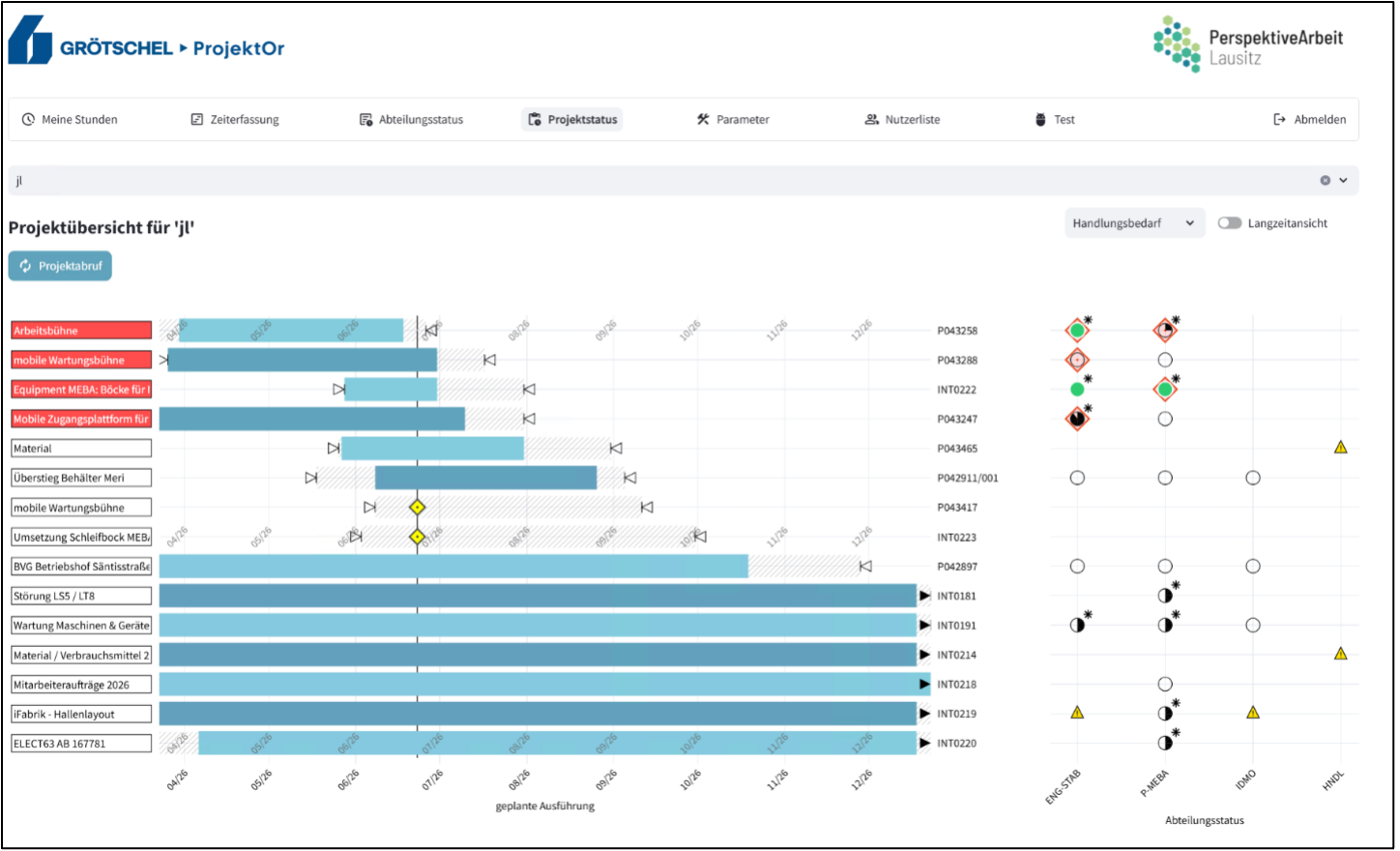Click the PerspektiveArbeit Lausitz logo
The height and width of the screenshot is (851, 1400).
1248,44
